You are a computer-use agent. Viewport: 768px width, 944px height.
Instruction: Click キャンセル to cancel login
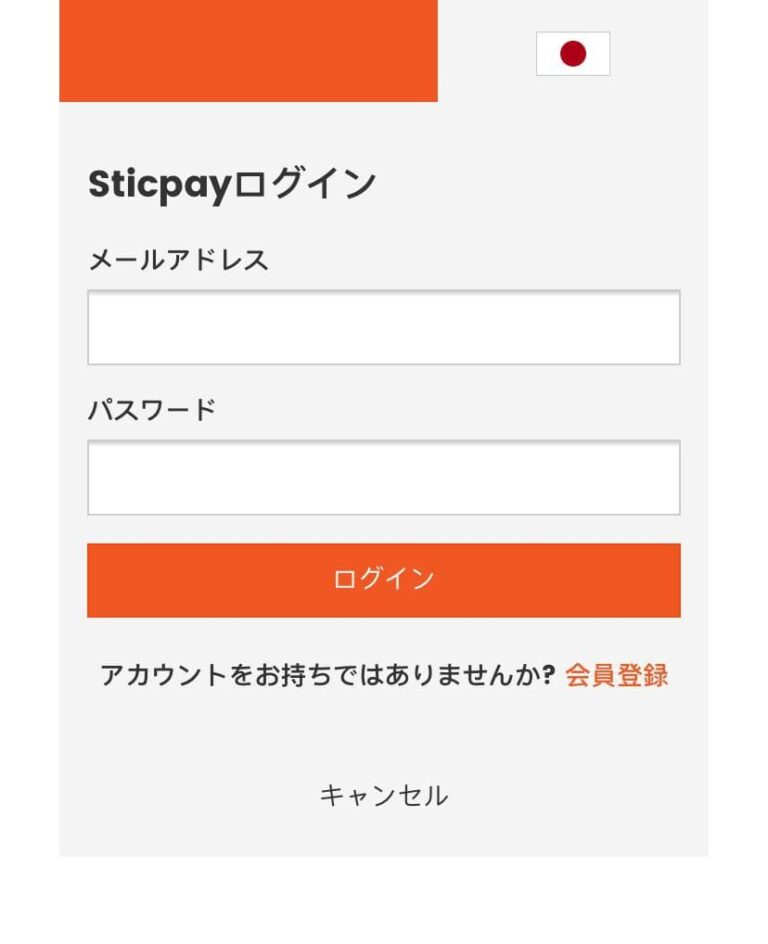pyautogui.click(x=383, y=795)
